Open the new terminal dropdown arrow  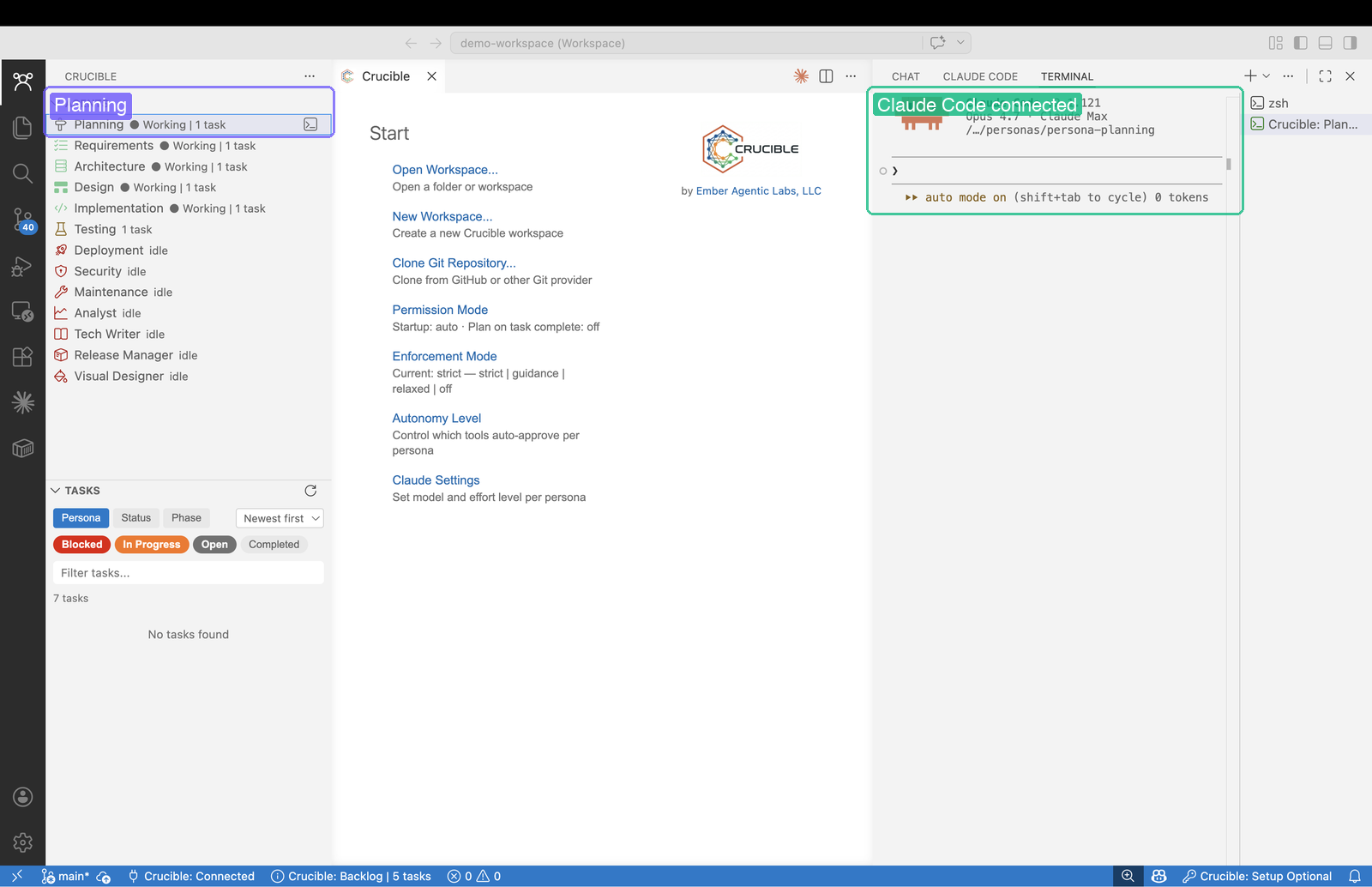point(1267,75)
